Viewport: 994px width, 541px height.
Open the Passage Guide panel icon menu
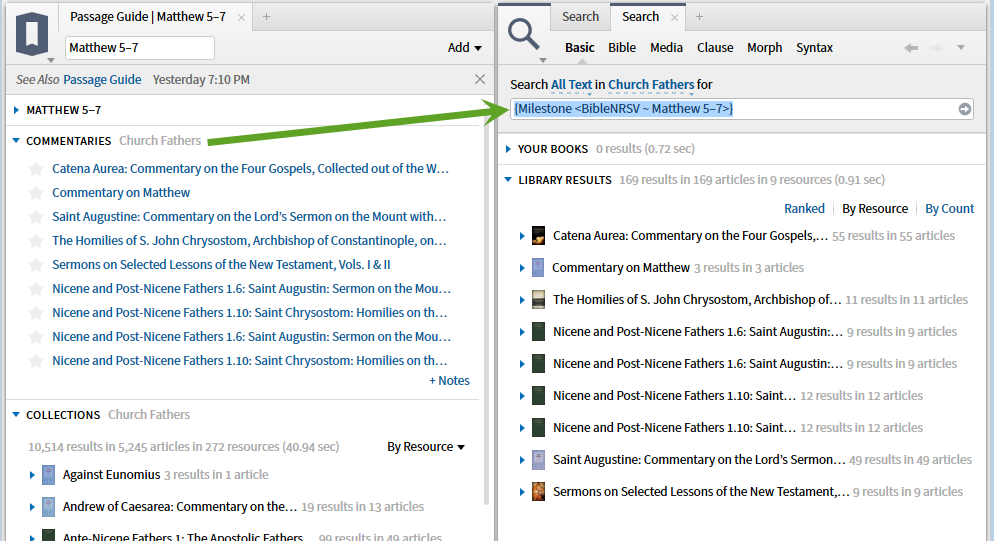[32, 34]
